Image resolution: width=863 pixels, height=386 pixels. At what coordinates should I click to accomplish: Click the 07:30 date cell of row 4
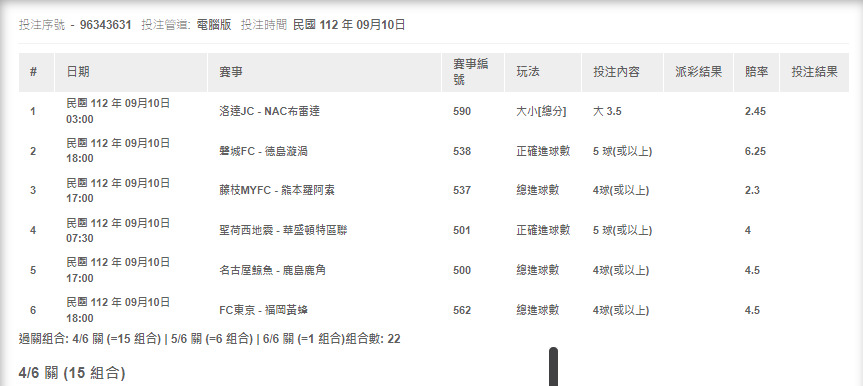click(x=118, y=230)
